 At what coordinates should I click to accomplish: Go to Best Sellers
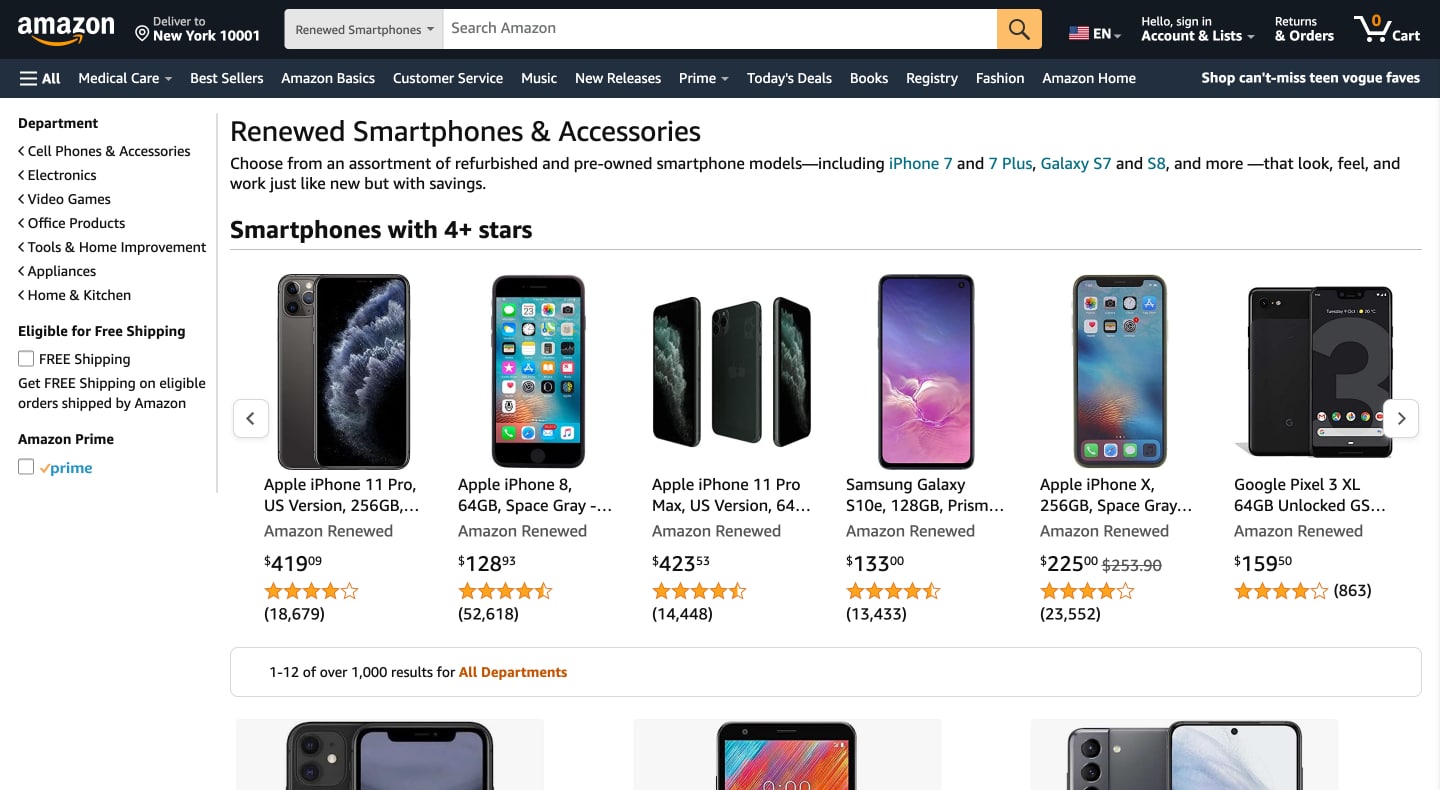pyautogui.click(x=227, y=78)
